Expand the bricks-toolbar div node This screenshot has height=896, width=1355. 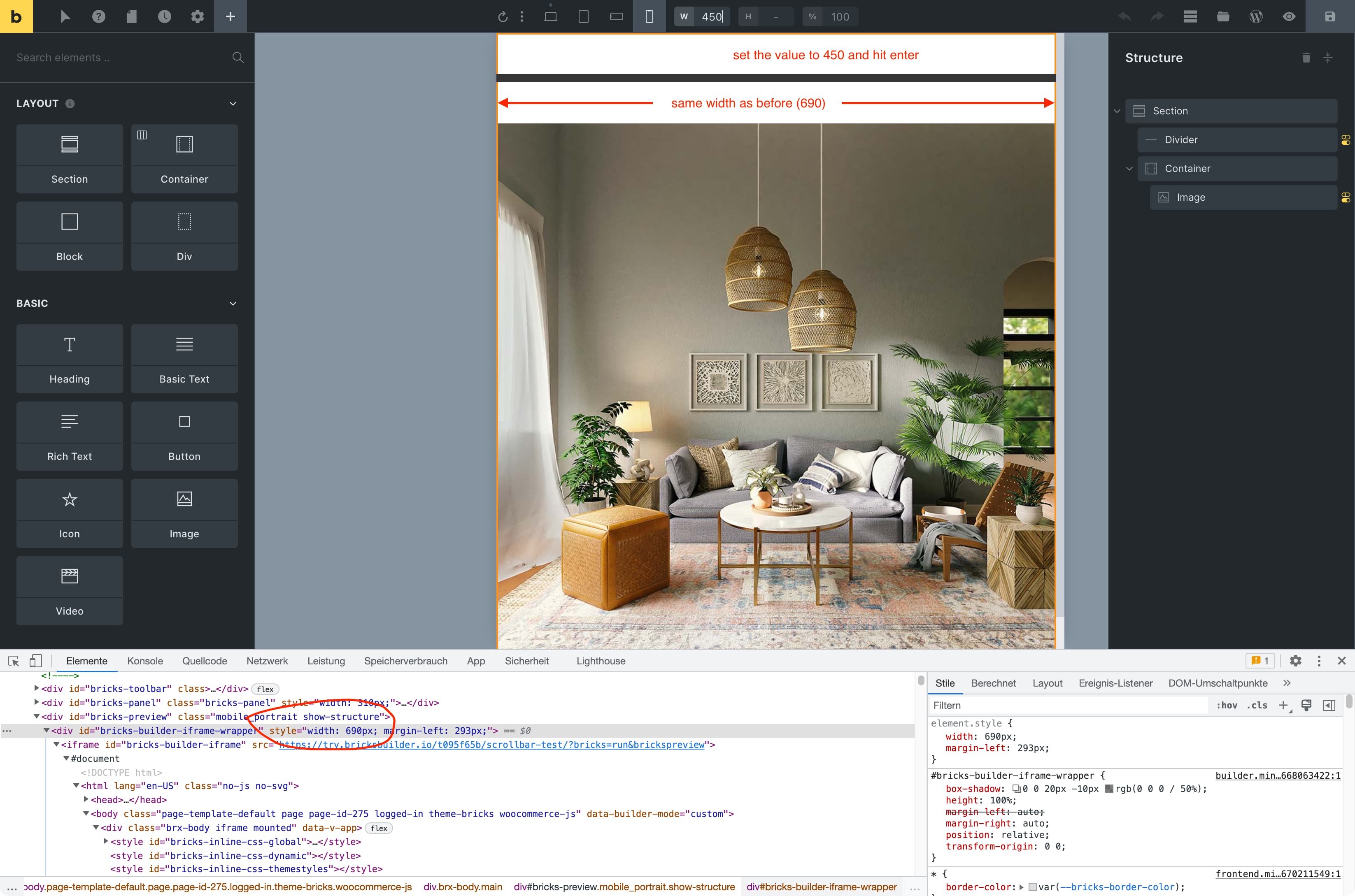[37, 689]
